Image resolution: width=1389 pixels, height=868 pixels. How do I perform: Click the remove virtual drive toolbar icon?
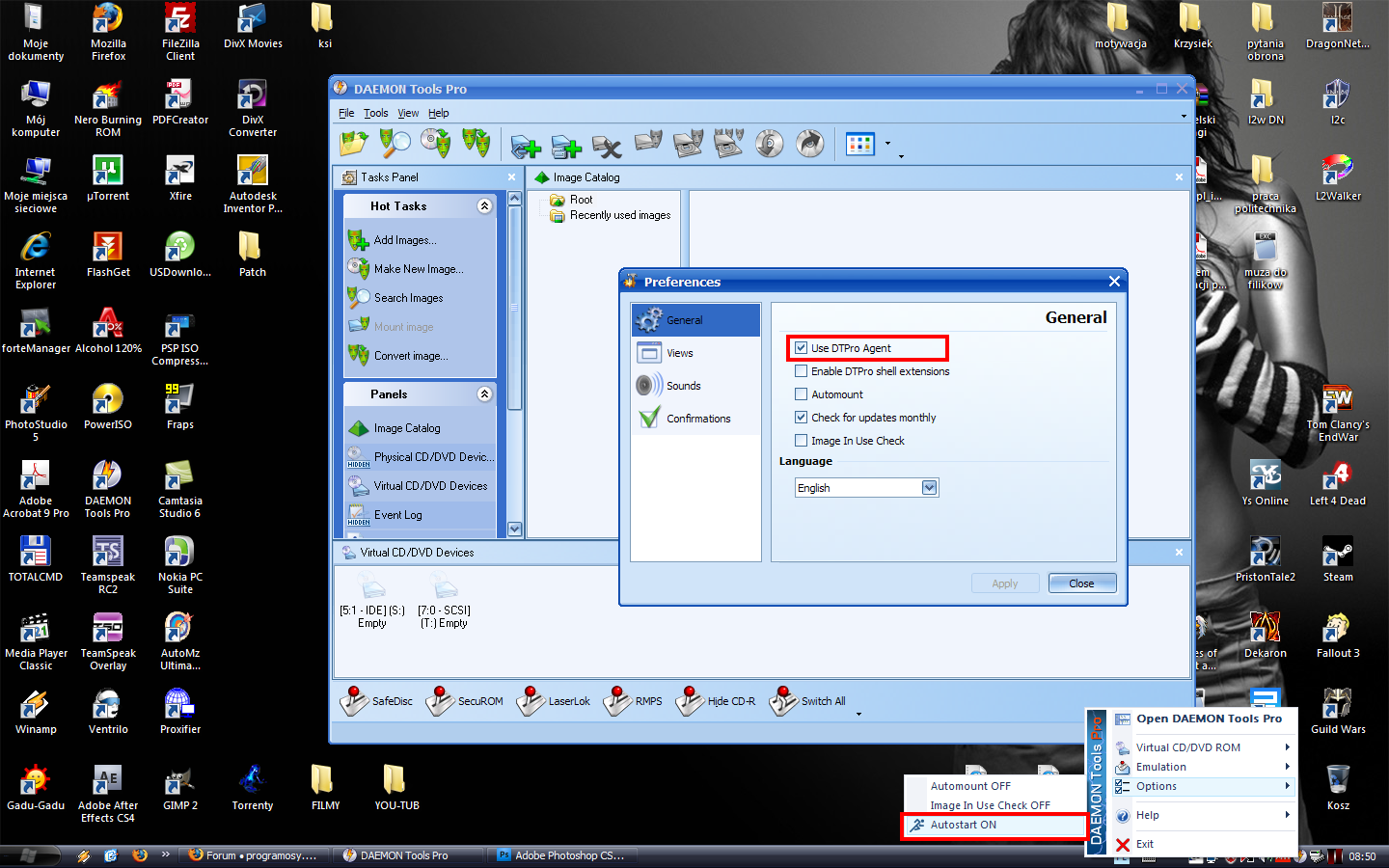(607, 145)
